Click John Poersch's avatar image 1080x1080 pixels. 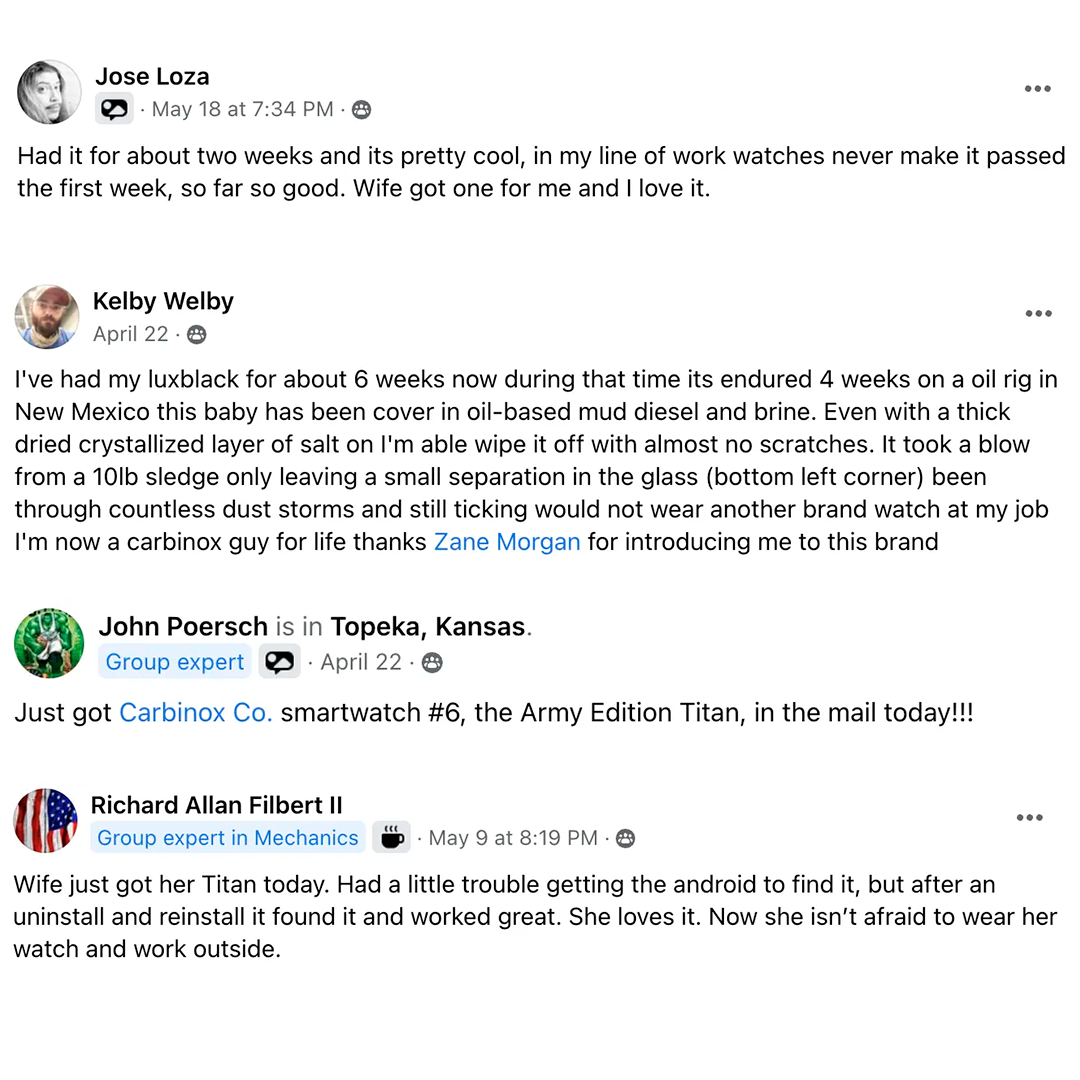pos(49,643)
